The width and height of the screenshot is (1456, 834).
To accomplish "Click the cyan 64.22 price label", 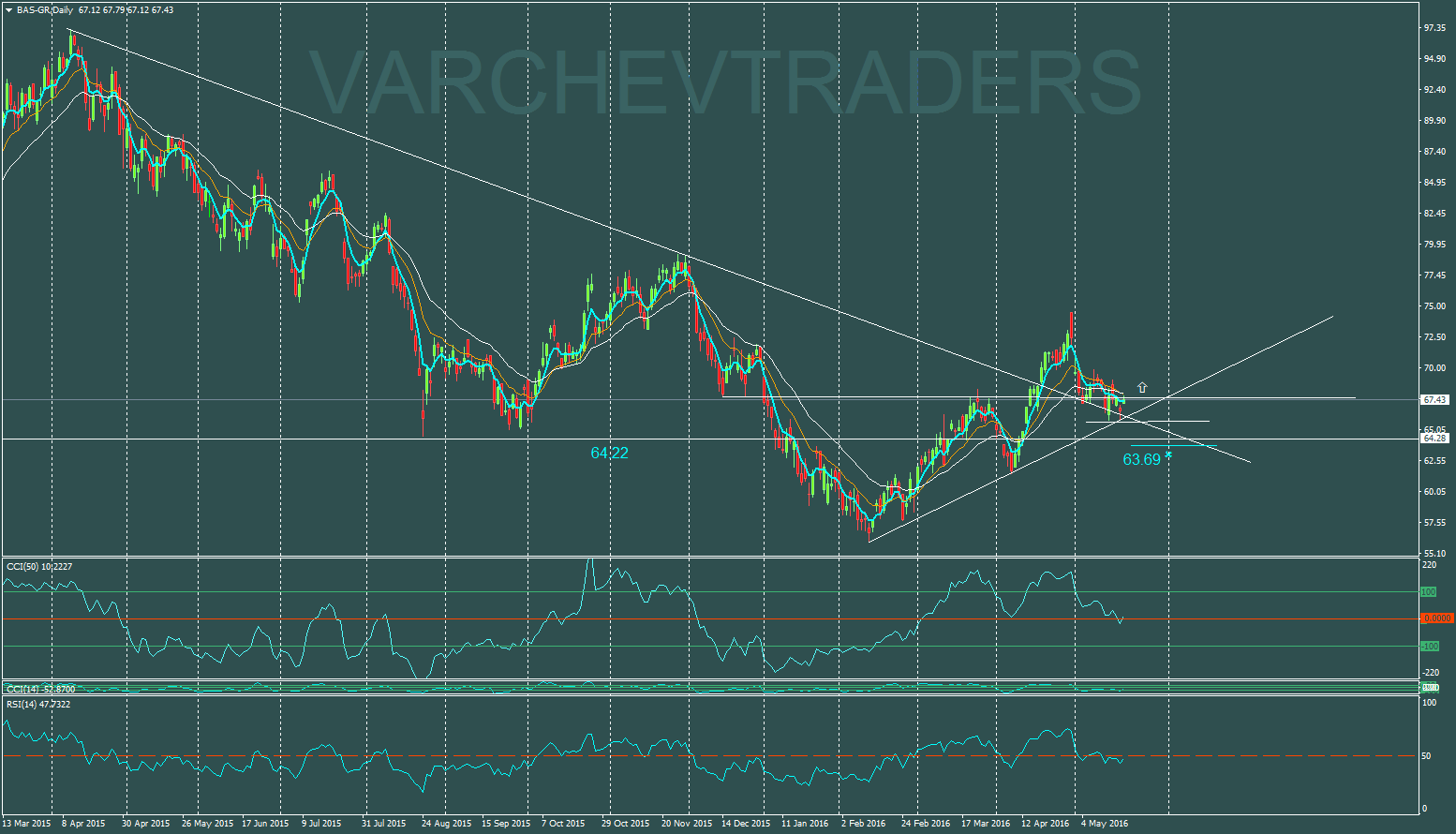I will point(609,454).
